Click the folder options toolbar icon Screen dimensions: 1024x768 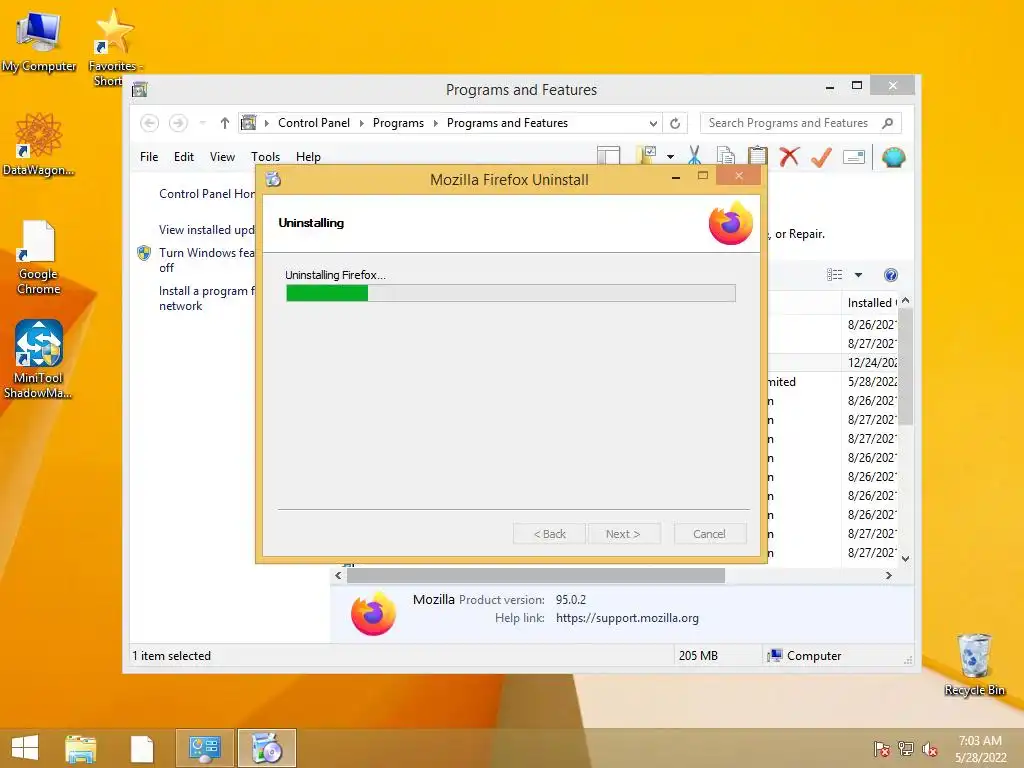tap(647, 155)
